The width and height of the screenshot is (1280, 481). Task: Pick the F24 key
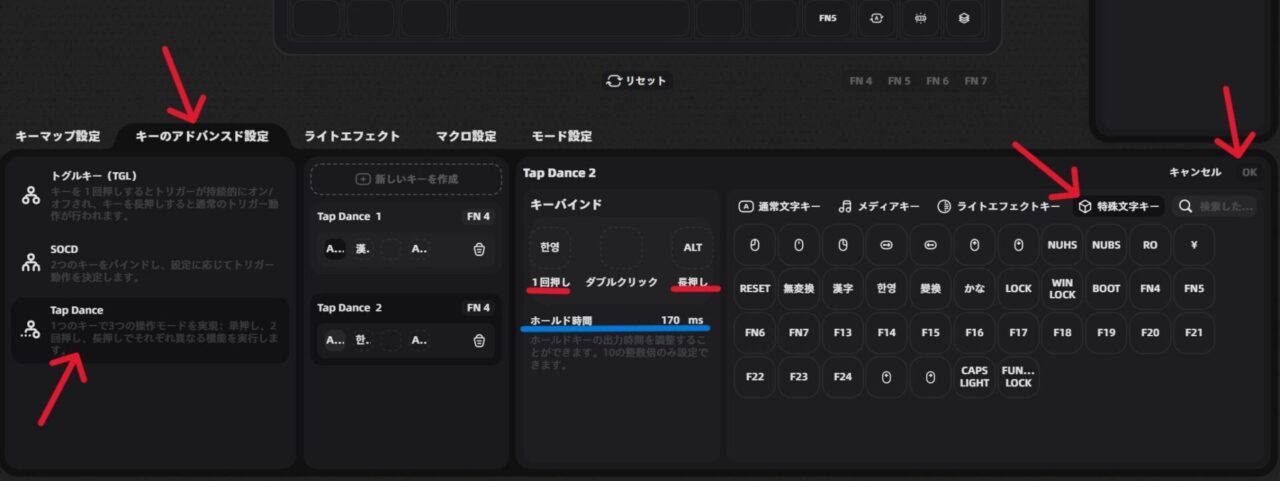[x=843, y=377]
